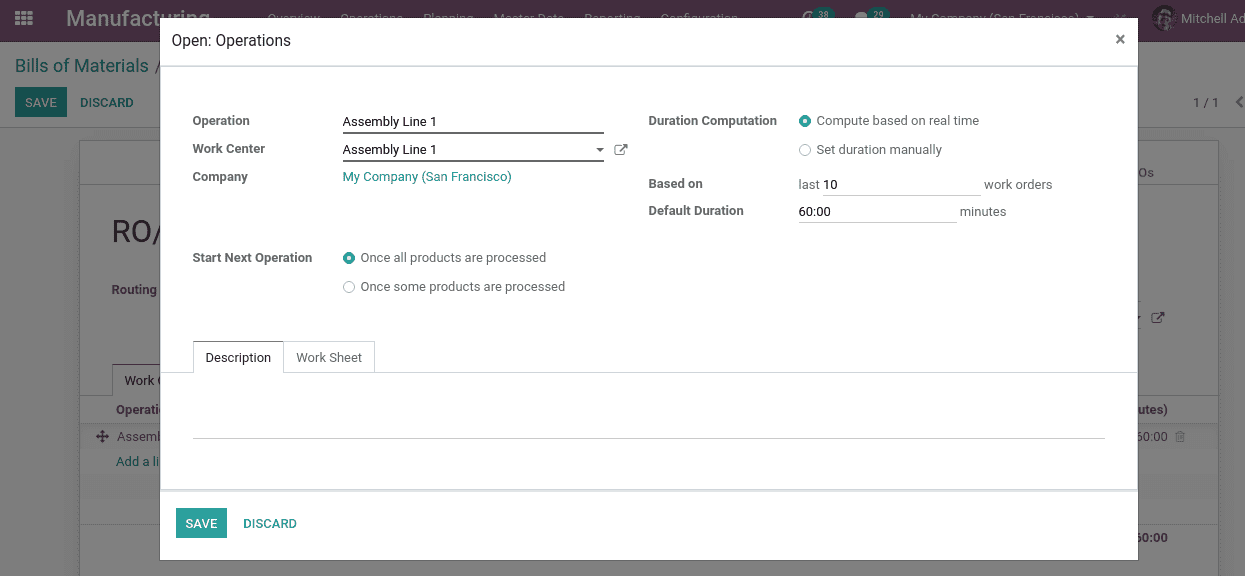The image size is (1245, 576).
Task: Click the Operation name input field
Action: point(472,122)
